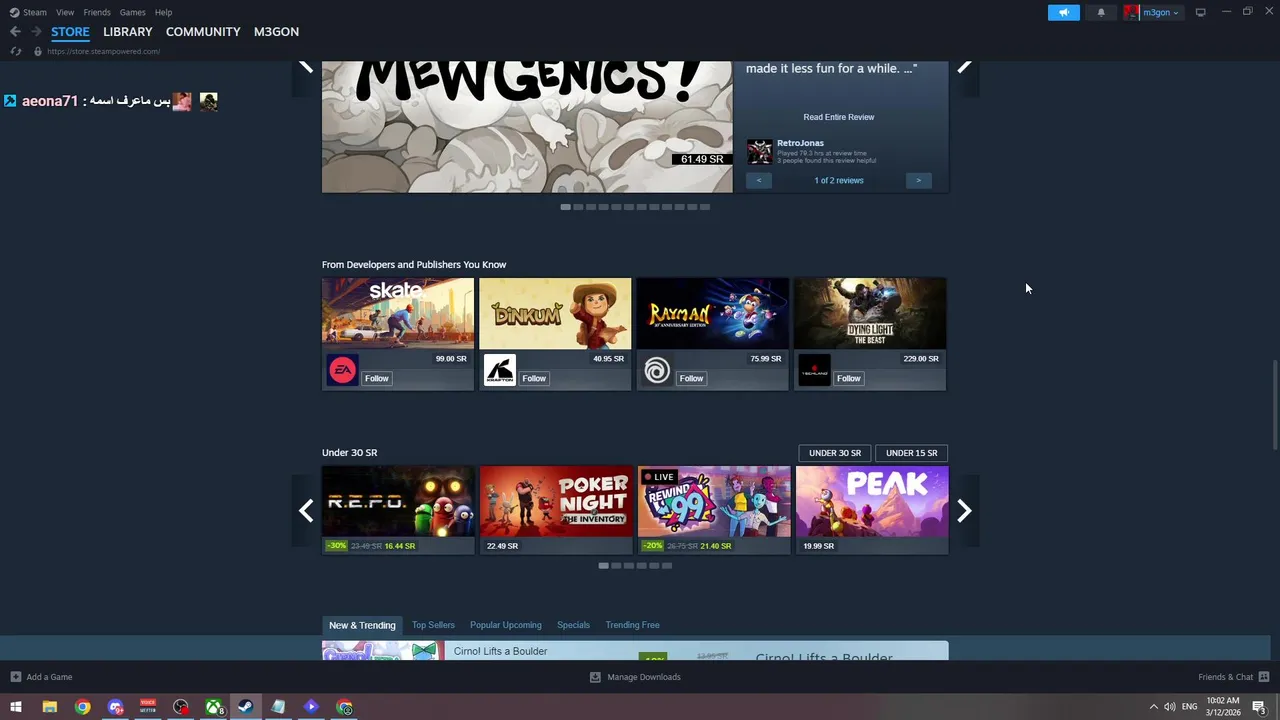Go back with the navigation back arrow
This screenshot has width=1280, height=720.
pos(15,32)
